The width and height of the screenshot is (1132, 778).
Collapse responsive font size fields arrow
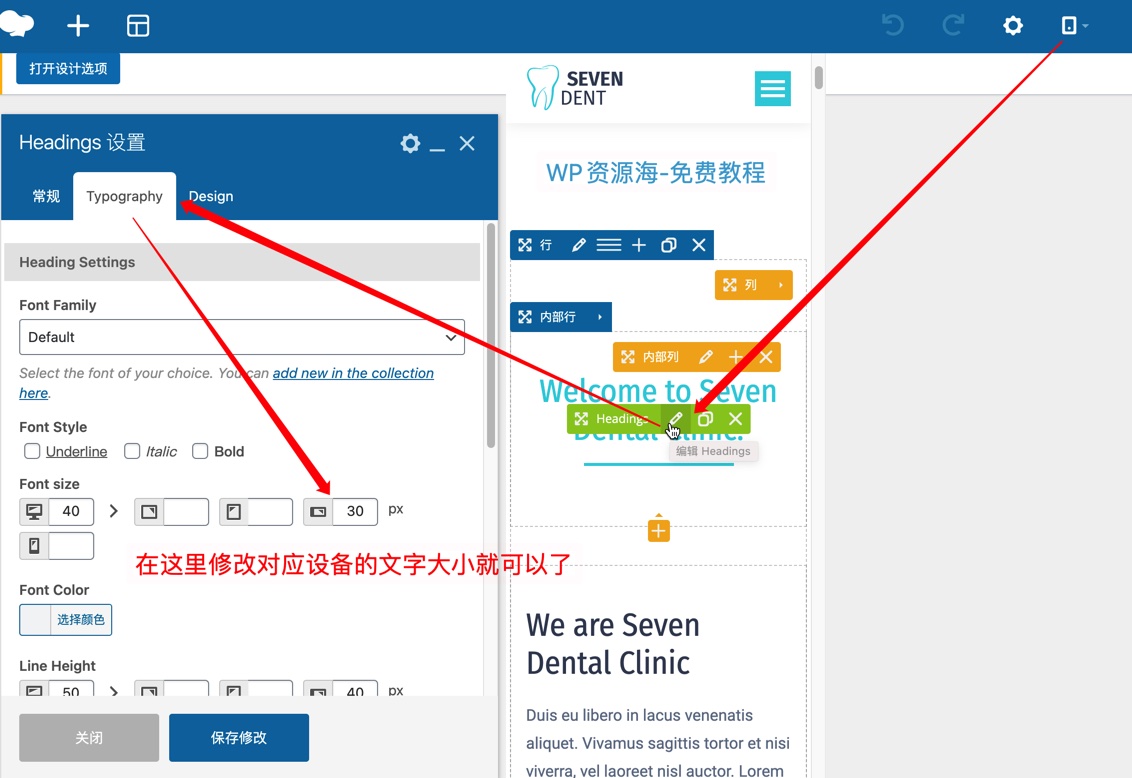click(113, 511)
